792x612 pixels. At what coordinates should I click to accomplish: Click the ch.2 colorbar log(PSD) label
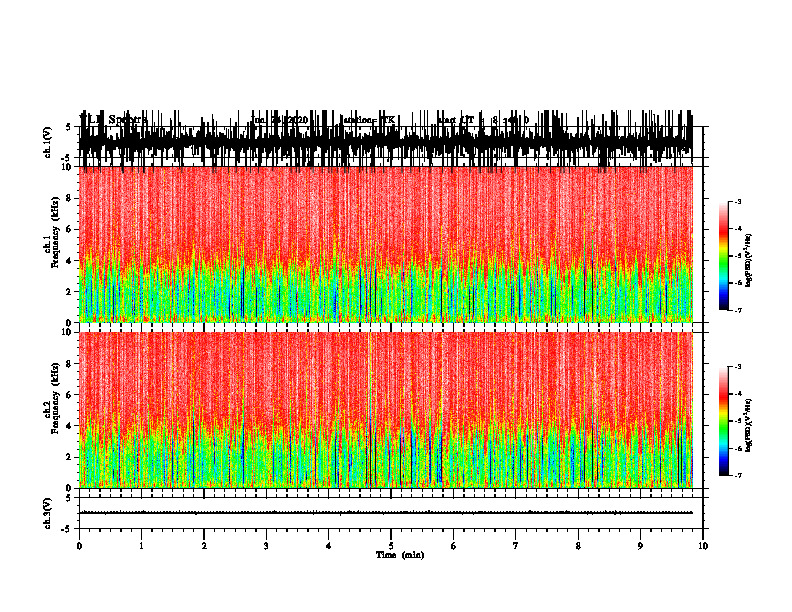point(748,425)
